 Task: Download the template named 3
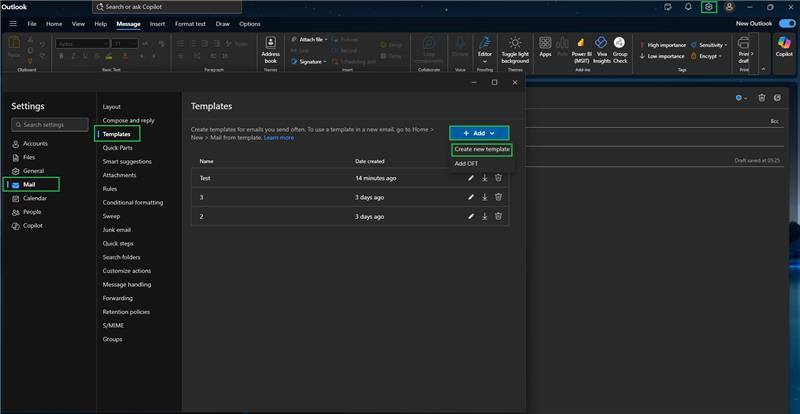pyautogui.click(x=485, y=197)
